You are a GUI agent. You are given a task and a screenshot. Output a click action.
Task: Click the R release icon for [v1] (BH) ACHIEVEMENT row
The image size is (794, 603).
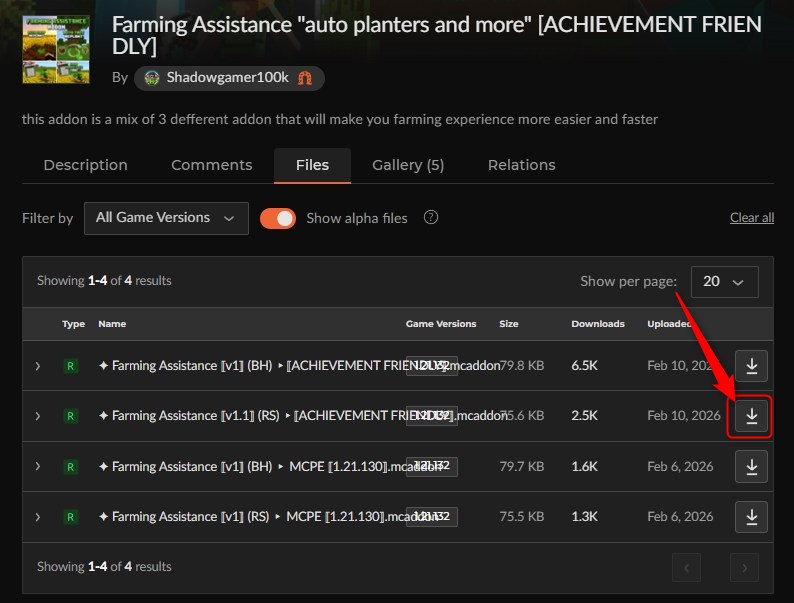tap(70, 366)
